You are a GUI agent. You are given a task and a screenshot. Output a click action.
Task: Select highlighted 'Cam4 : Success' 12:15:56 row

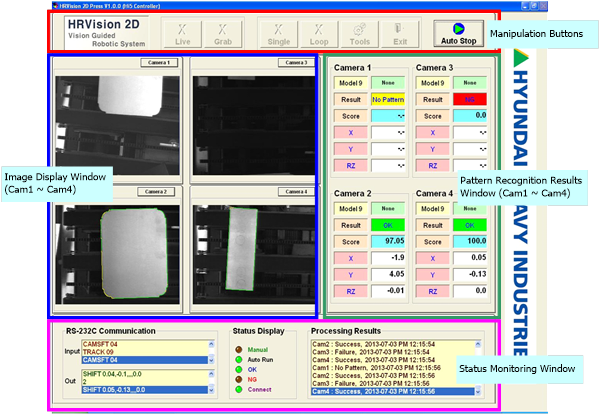point(393,391)
